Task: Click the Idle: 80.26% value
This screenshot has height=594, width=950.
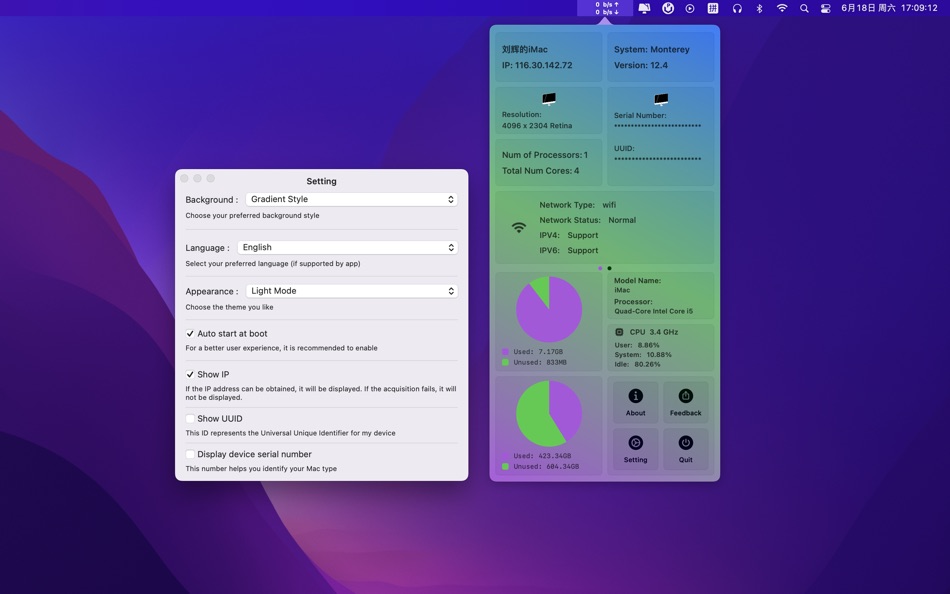Action: click(x=637, y=364)
